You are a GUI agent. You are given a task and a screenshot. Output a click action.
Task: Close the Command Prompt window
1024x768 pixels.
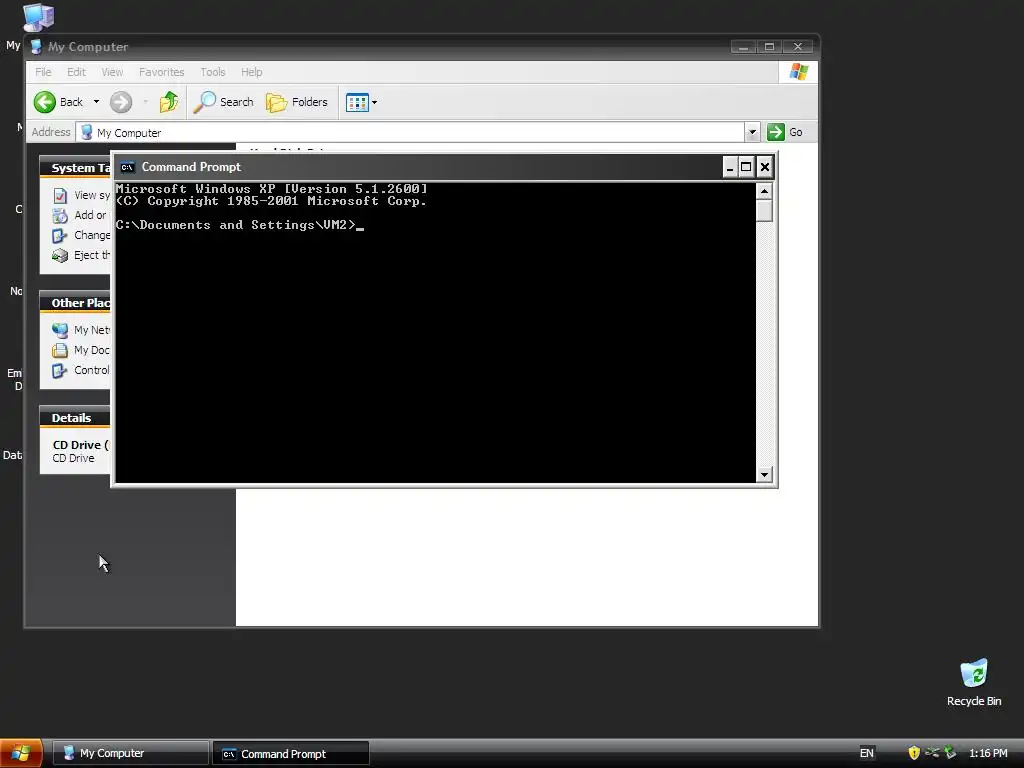pos(765,167)
